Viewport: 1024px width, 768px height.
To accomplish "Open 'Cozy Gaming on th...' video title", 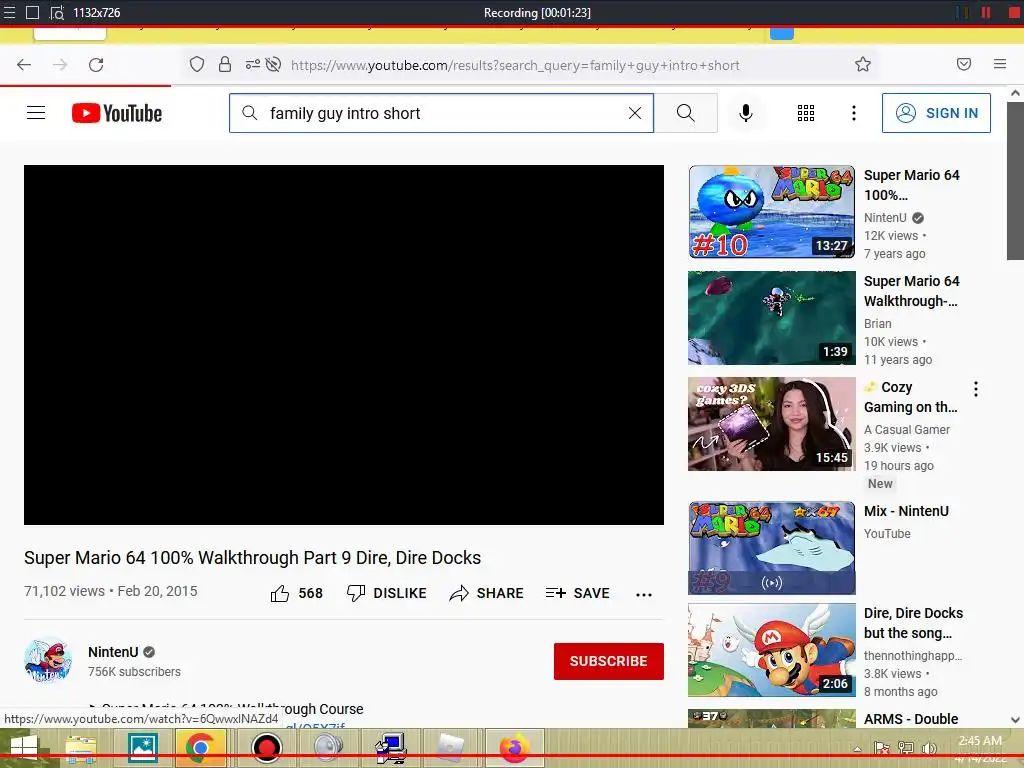I will (910, 397).
